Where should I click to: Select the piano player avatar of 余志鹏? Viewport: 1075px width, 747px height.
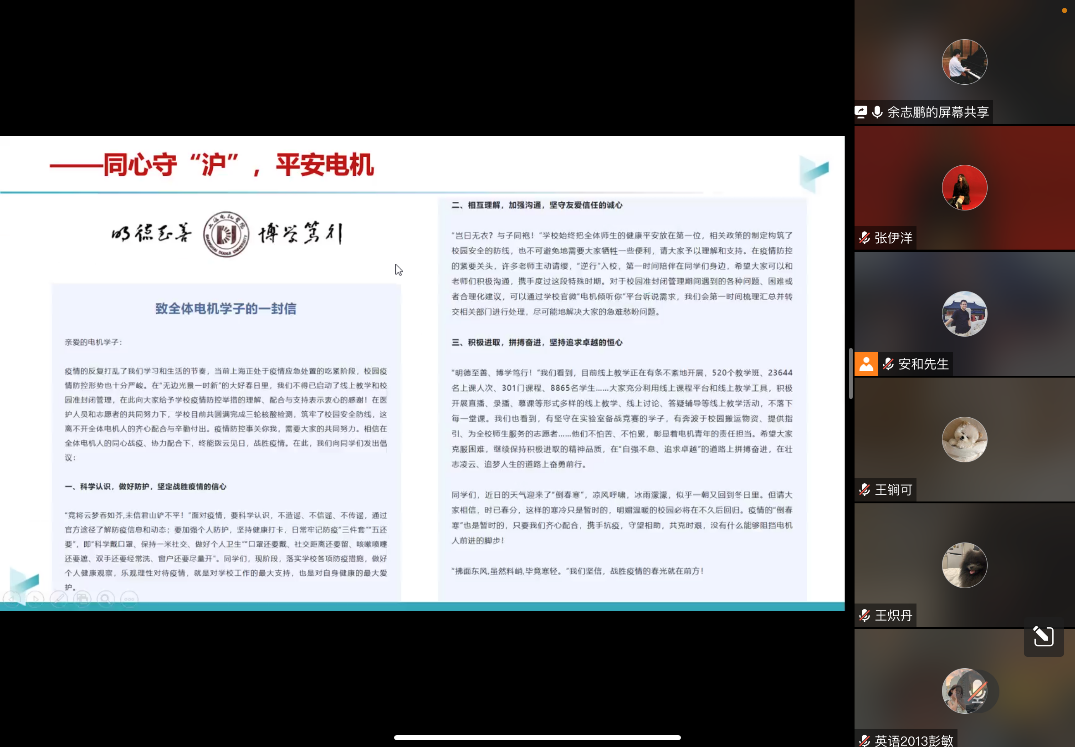point(964,62)
